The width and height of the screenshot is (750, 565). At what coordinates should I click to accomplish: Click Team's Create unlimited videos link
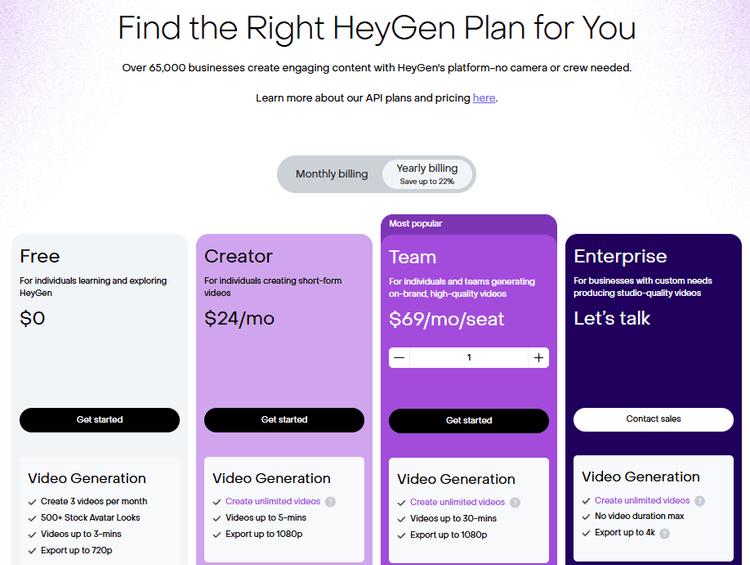(457, 502)
